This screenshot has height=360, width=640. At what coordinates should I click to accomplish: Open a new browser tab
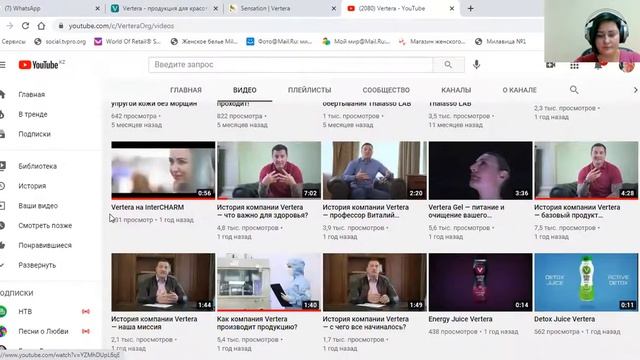coord(471,8)
